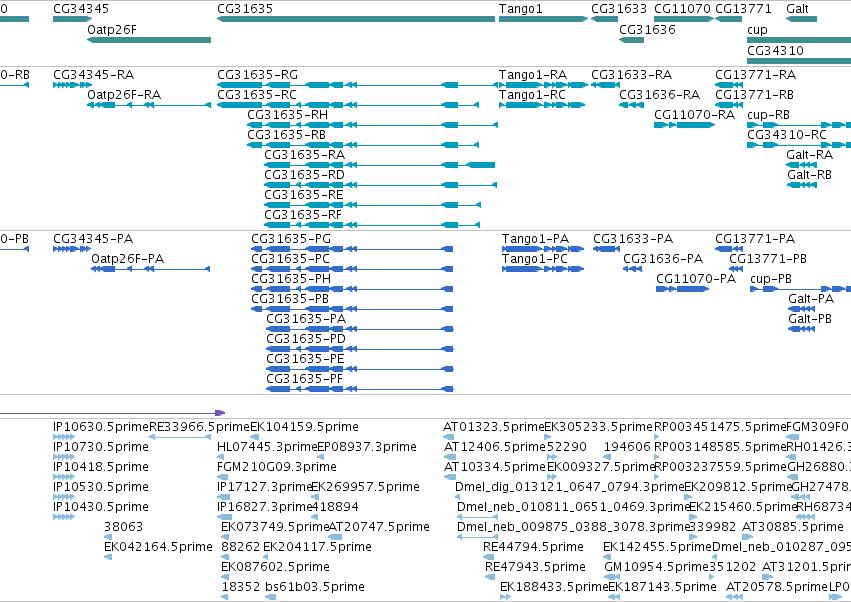Click the CG31635-PB protein label
Viewport: 851px width, 602px height.
click(x=290, y=299)
